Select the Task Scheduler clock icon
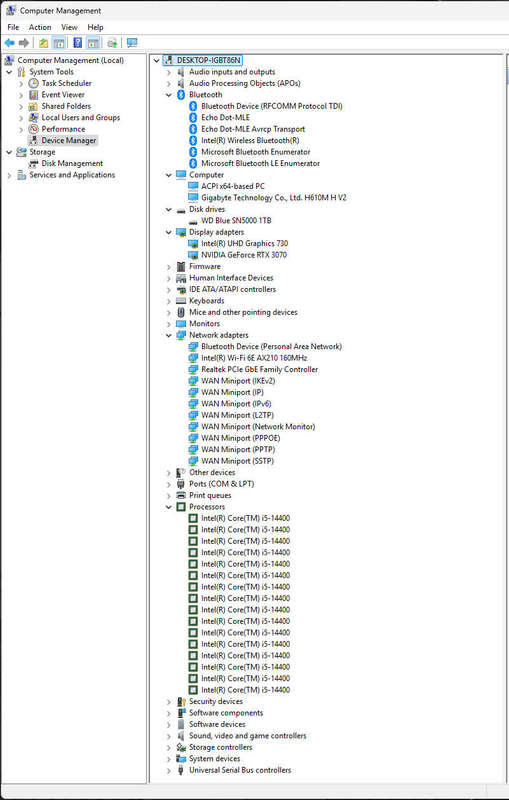509x800 pixels. click(x=34, y=83)
